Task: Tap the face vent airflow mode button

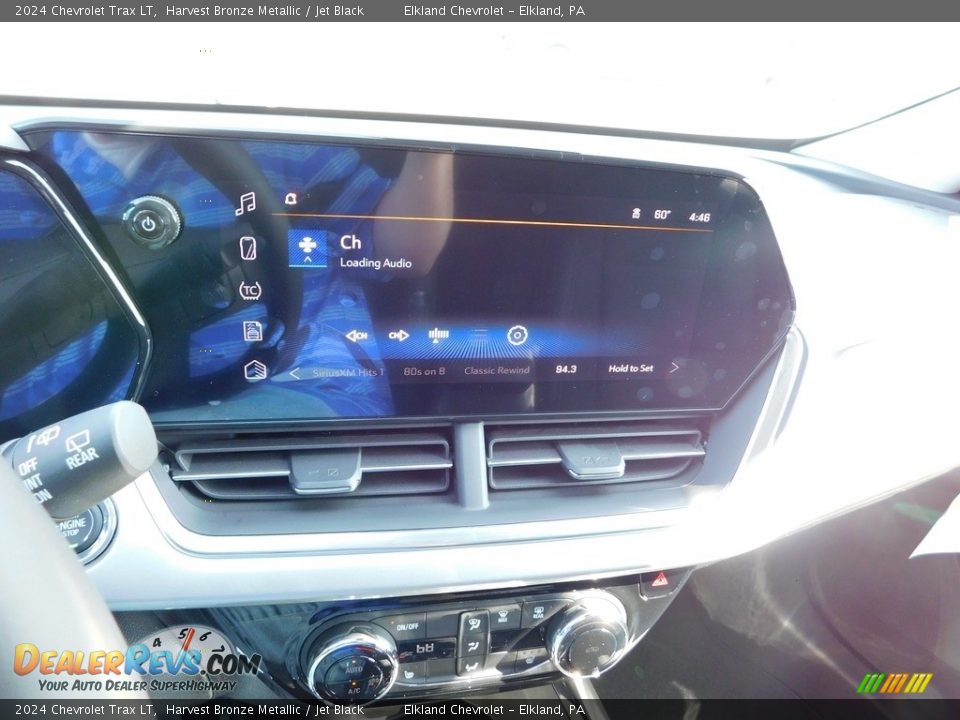Action: tap(474, 647)
